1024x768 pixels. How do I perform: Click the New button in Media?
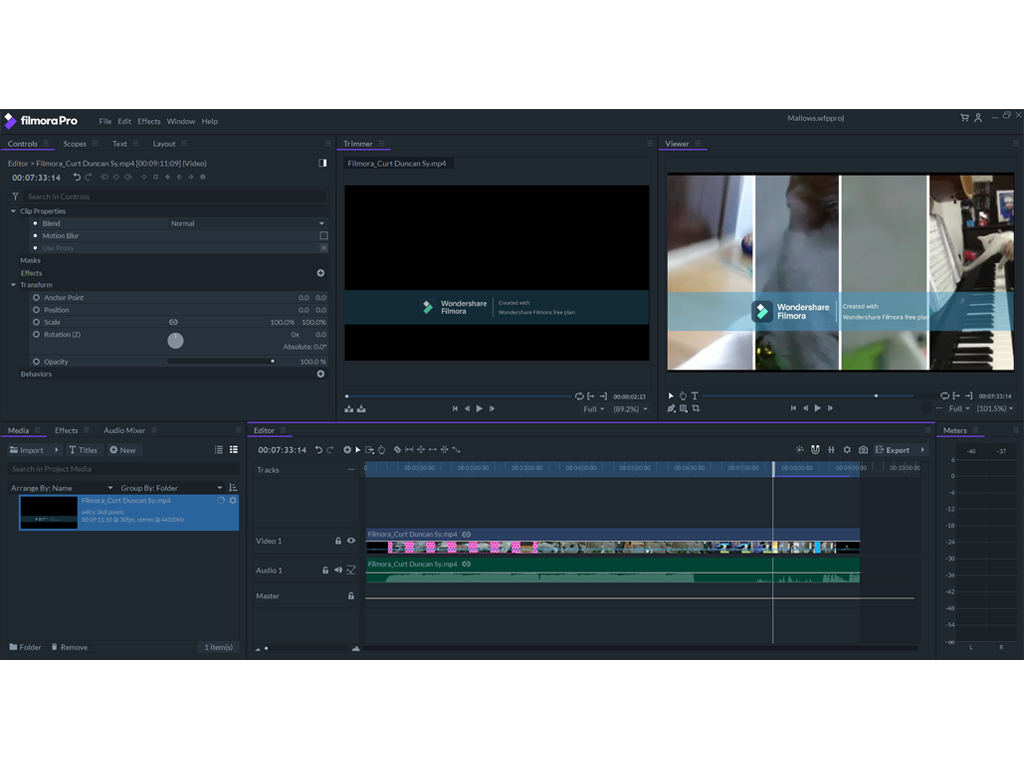(x=123, y=450)
